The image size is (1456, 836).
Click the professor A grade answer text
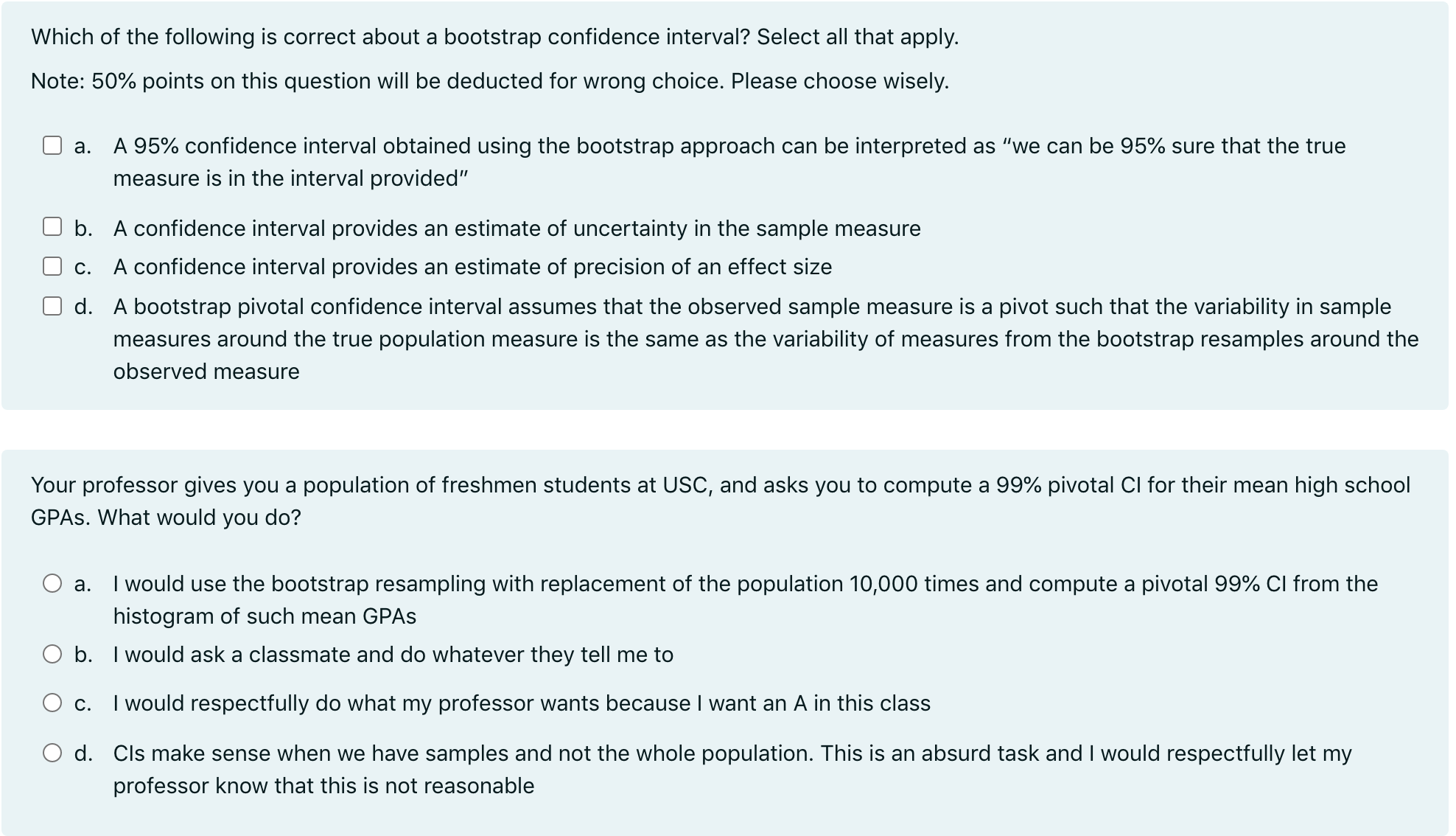point(521,703)
